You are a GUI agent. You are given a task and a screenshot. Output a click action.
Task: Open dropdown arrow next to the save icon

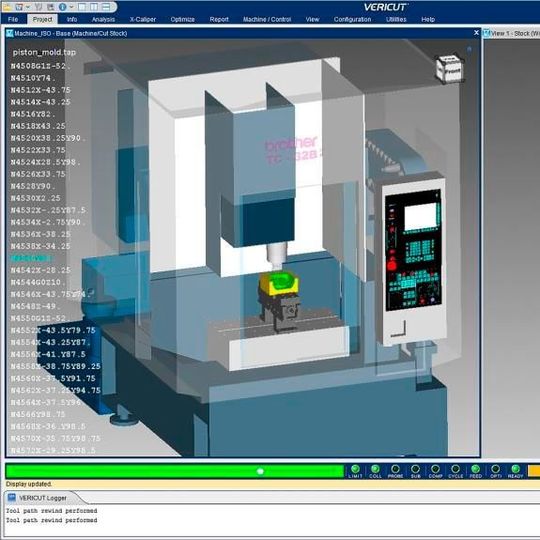tap(28, 7)
